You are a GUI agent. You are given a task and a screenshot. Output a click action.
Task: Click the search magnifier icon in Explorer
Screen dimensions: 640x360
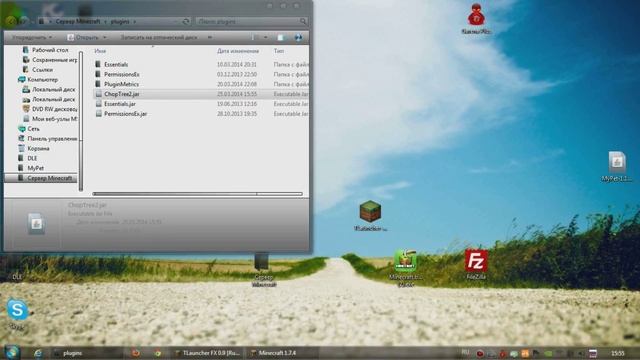pos(303,21)
